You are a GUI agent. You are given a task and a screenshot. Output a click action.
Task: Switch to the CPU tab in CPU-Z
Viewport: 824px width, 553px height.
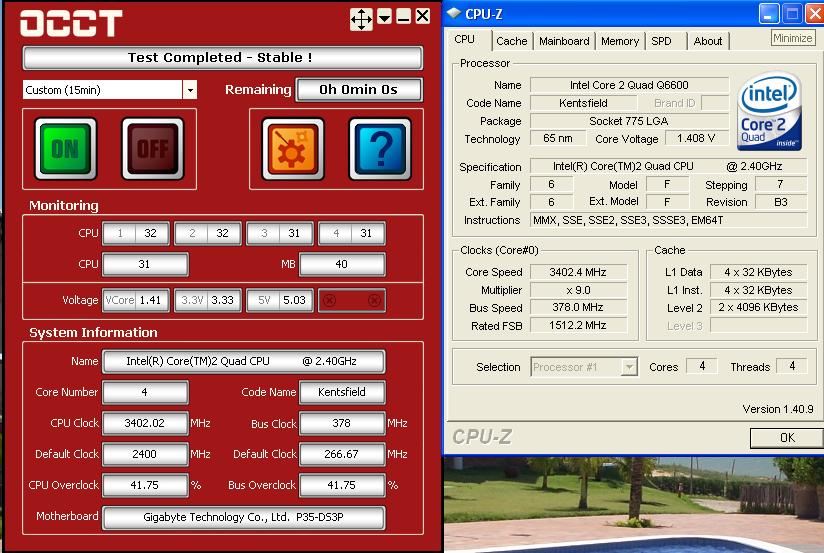pyautogui.click(x=465, y=39)
